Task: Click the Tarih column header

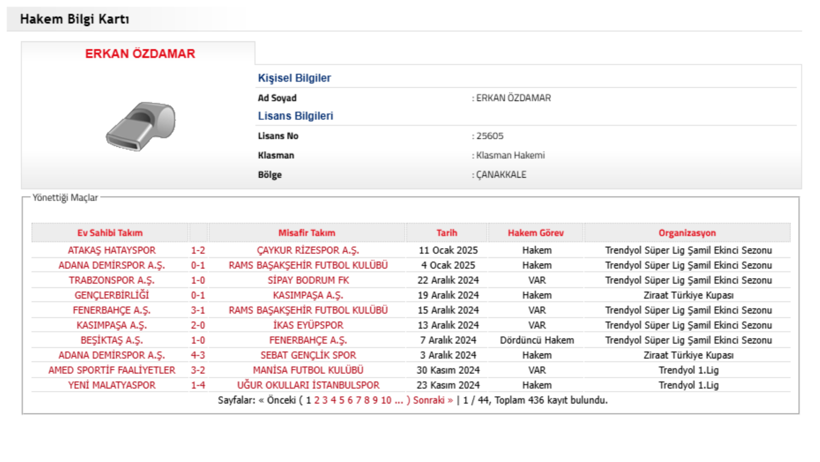Action: tap(446, 233)
